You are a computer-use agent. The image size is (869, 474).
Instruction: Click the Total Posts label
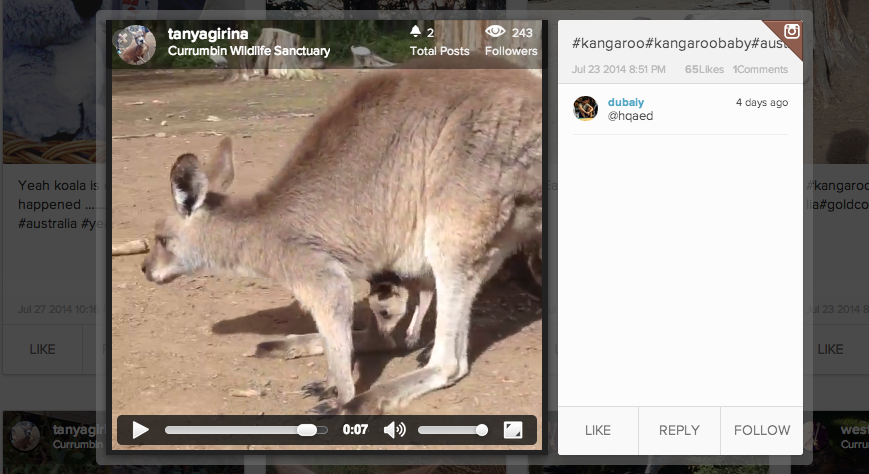[439, 51]
